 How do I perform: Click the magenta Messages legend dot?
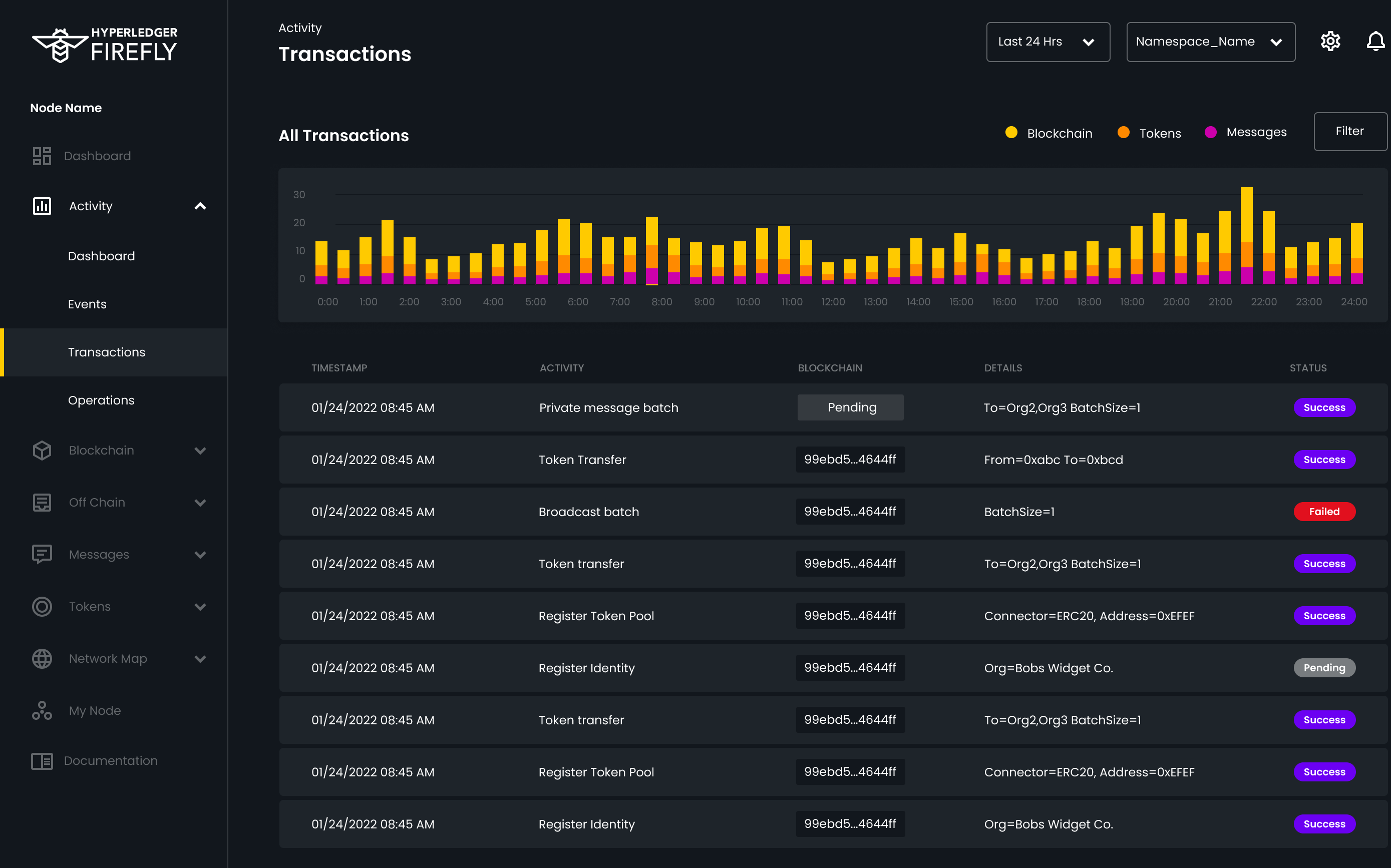click(x=1211, y=133)
